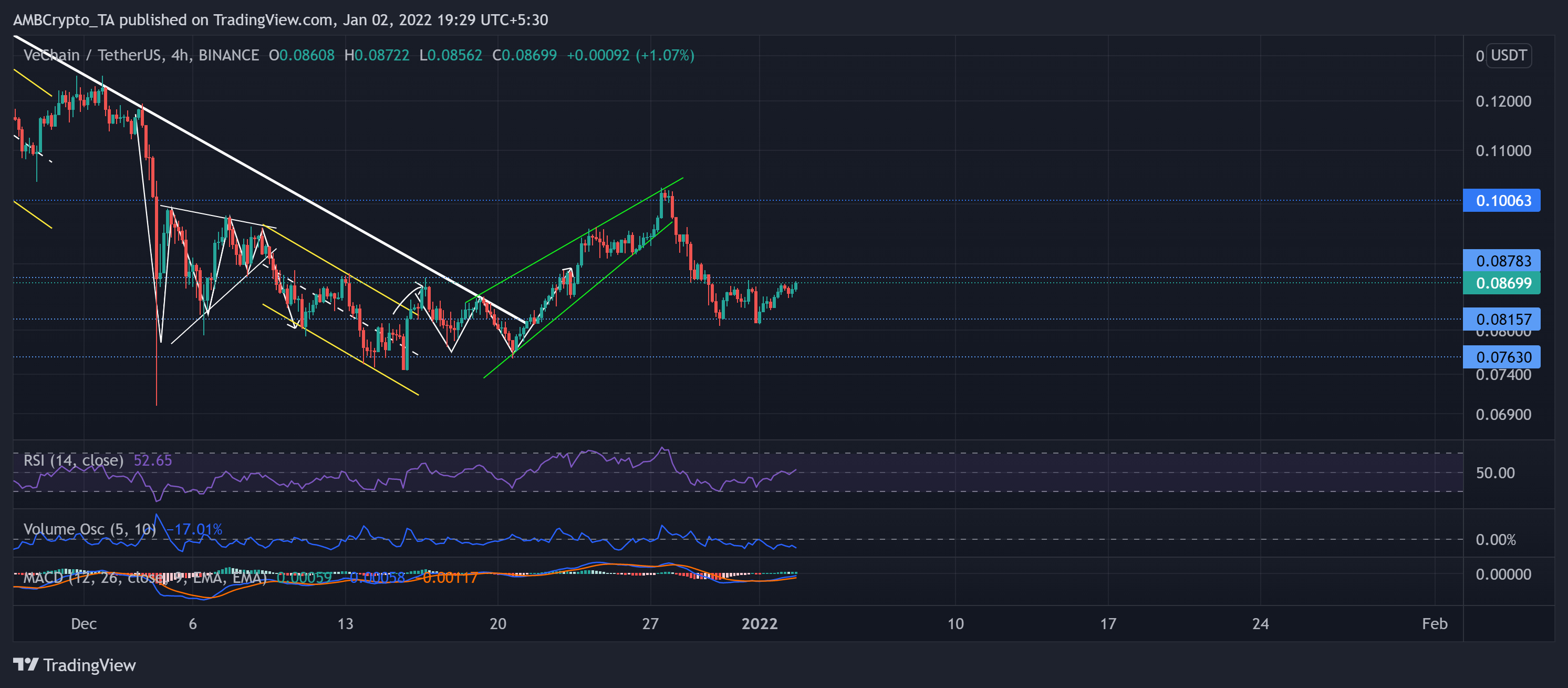Click the 0.07630 support price label
The height and width of the screenshot is (688, 1568).
1502,357
